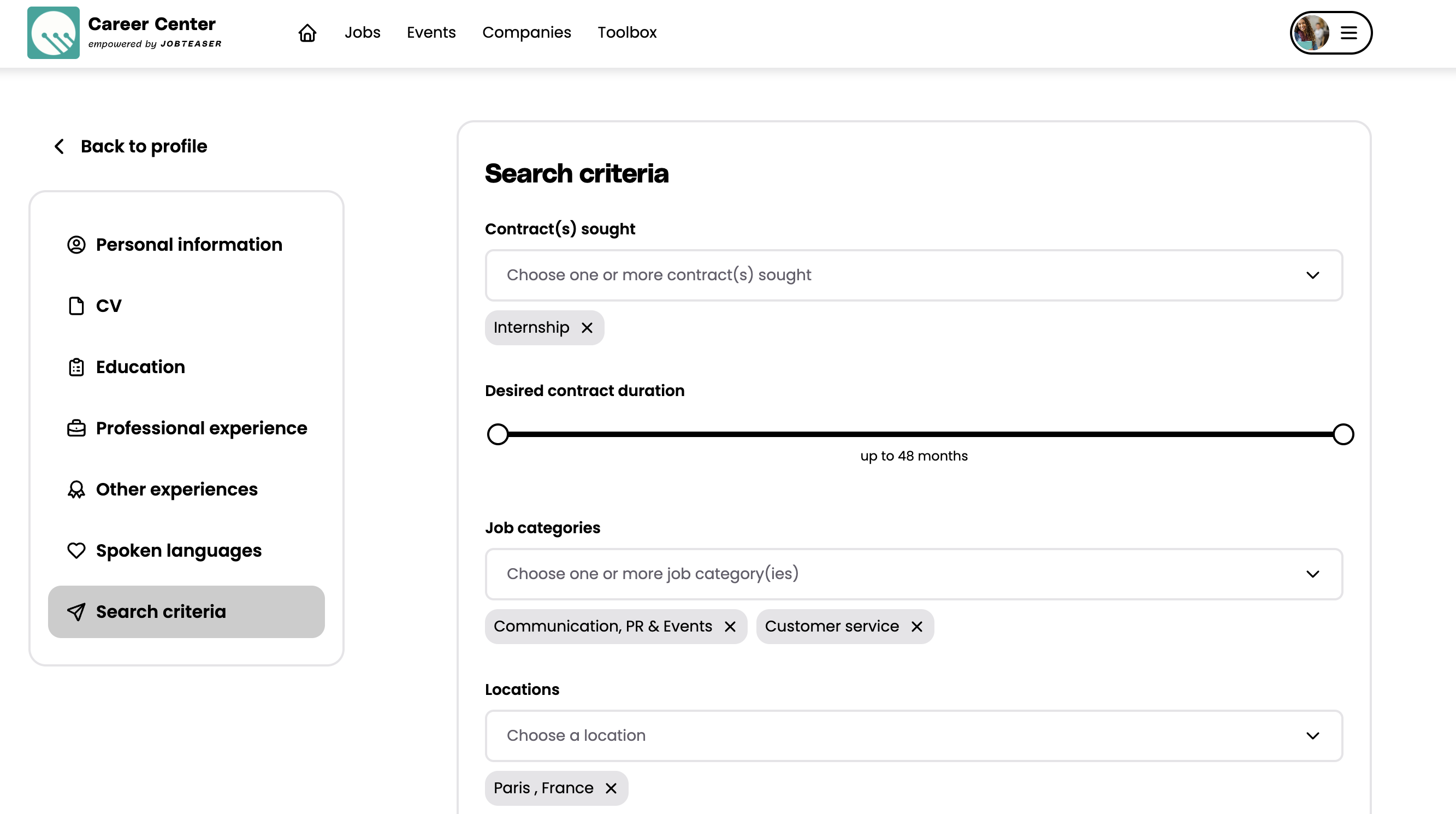The width and height of the screenshot is (1456, 814).
Task: Open the Toolbox menu item
Action: tap(627, 33)
